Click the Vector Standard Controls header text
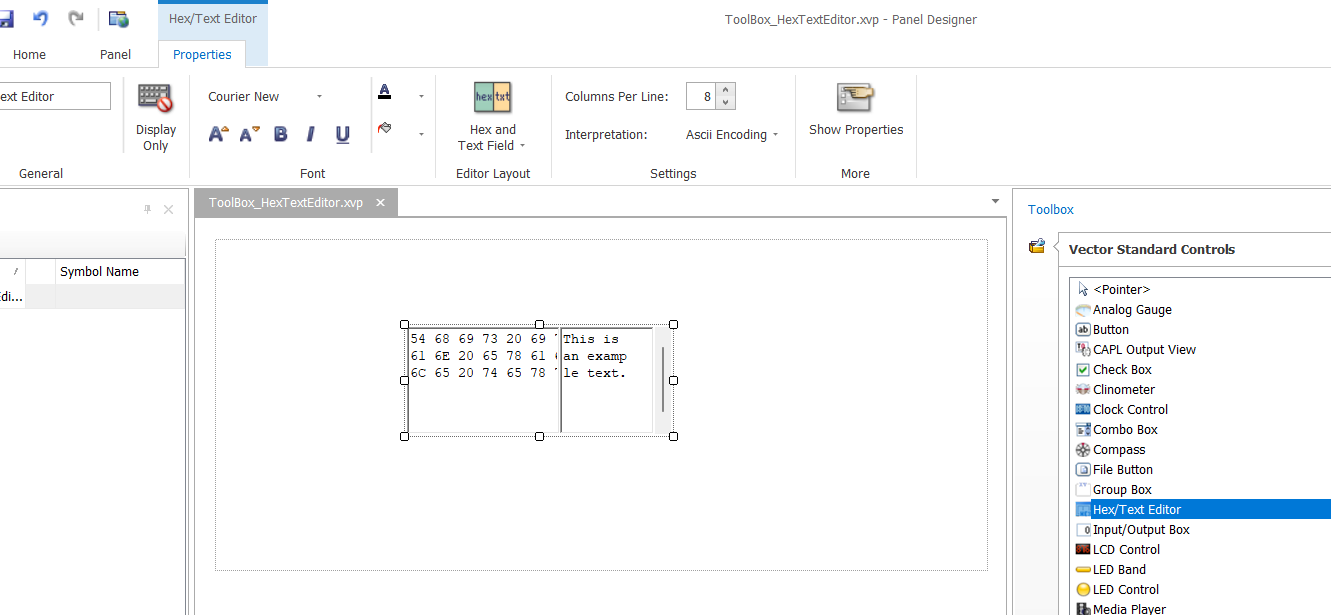Screen dimensions: 1331x615 1152,249
